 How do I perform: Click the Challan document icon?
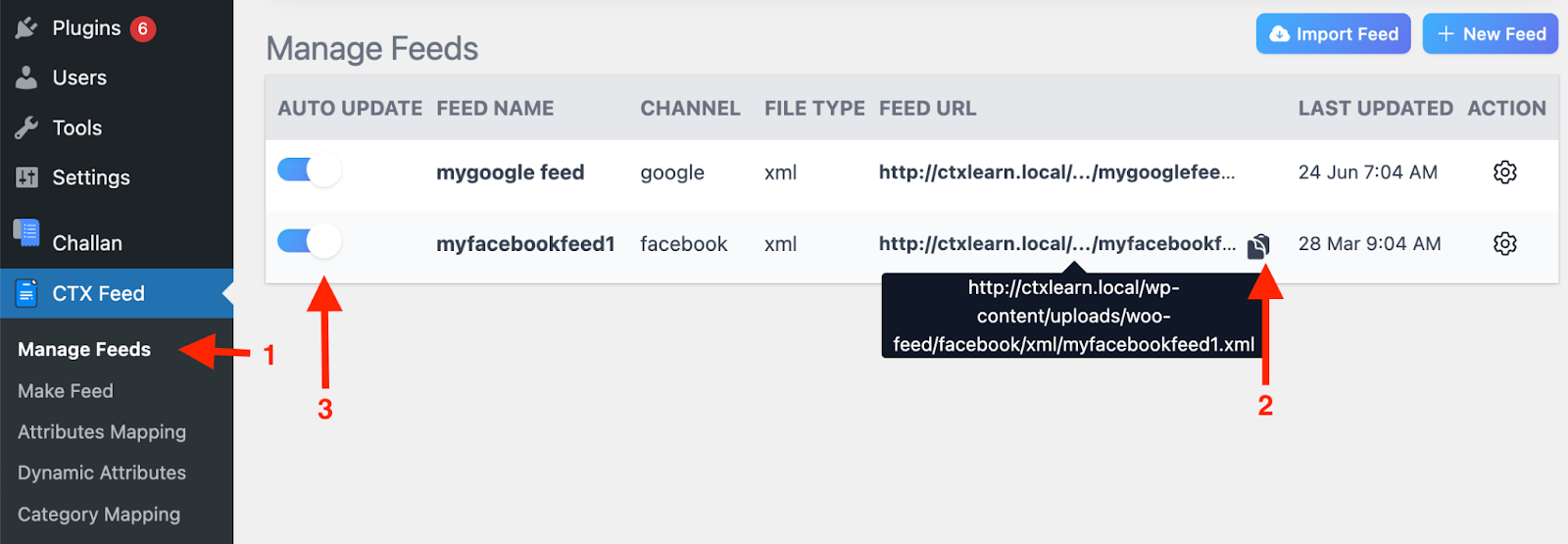pos(26,234)
